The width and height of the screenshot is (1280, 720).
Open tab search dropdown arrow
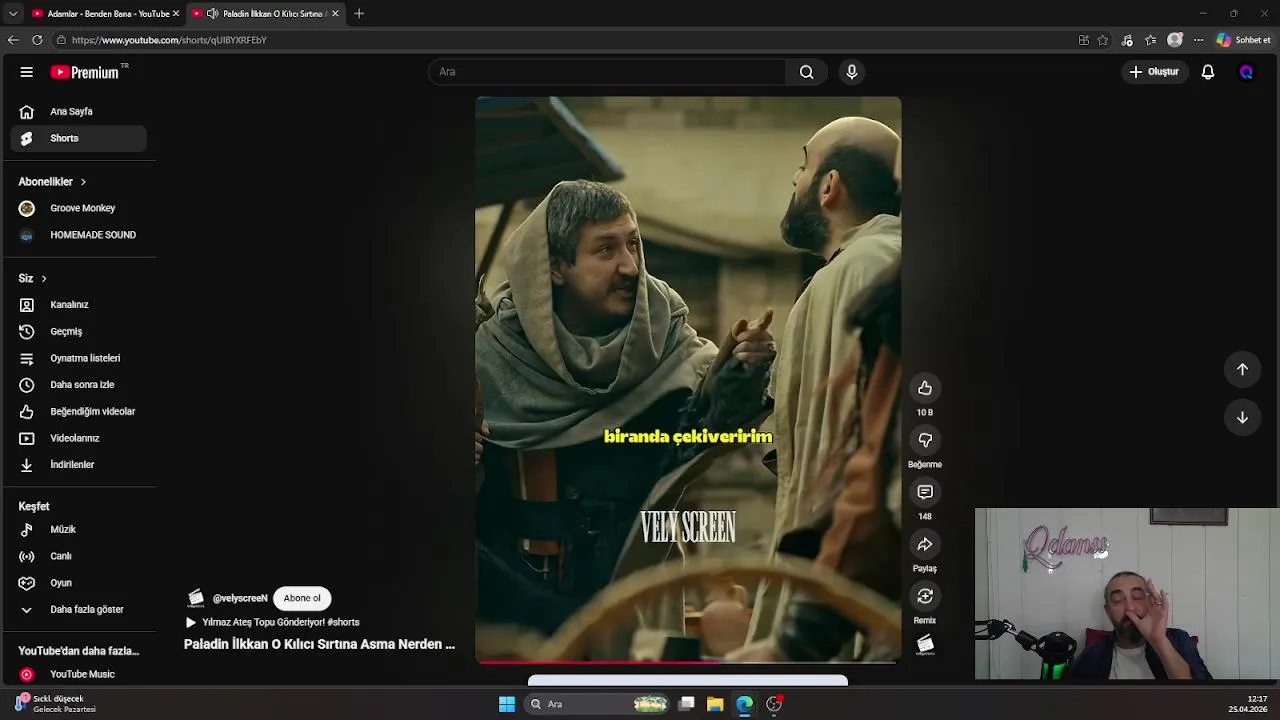[13, 13]
